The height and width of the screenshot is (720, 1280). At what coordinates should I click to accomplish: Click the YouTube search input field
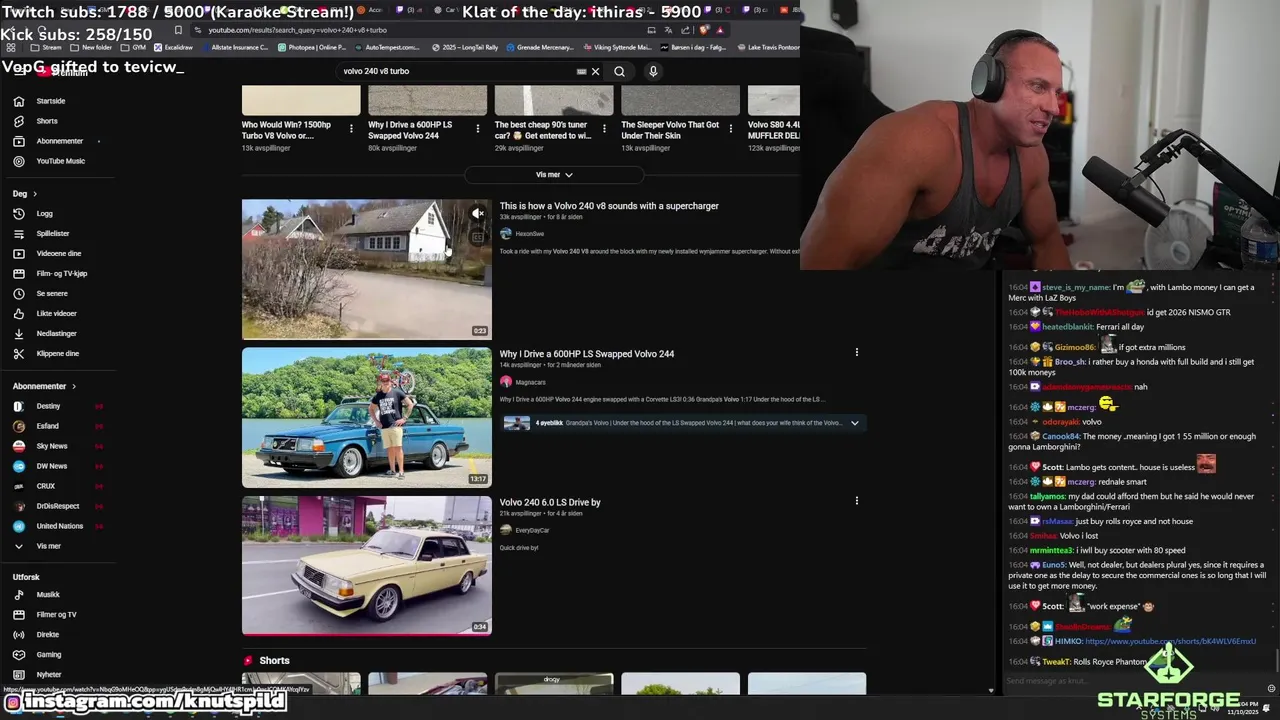[455, 71]
